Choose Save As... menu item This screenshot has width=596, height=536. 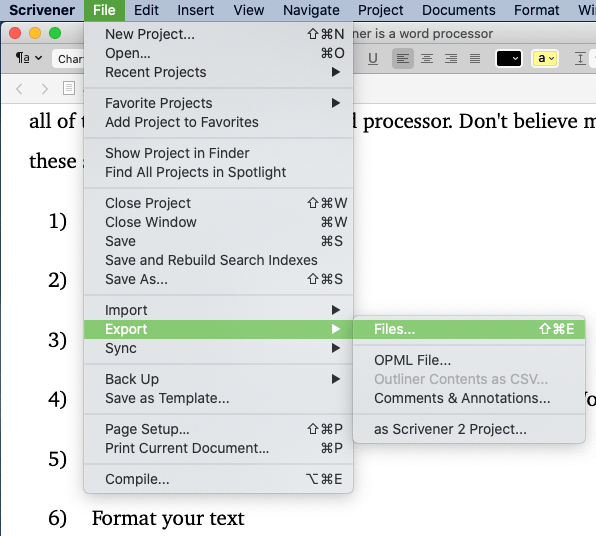[219, 279]
